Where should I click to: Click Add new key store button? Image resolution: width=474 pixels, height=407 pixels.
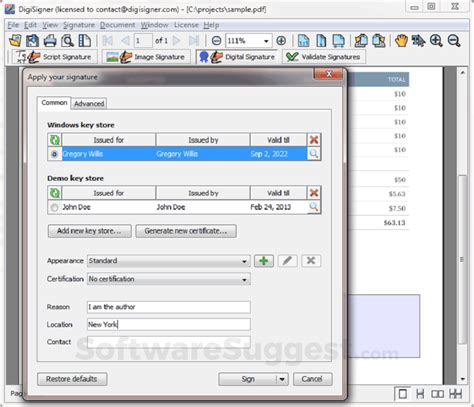89,231
